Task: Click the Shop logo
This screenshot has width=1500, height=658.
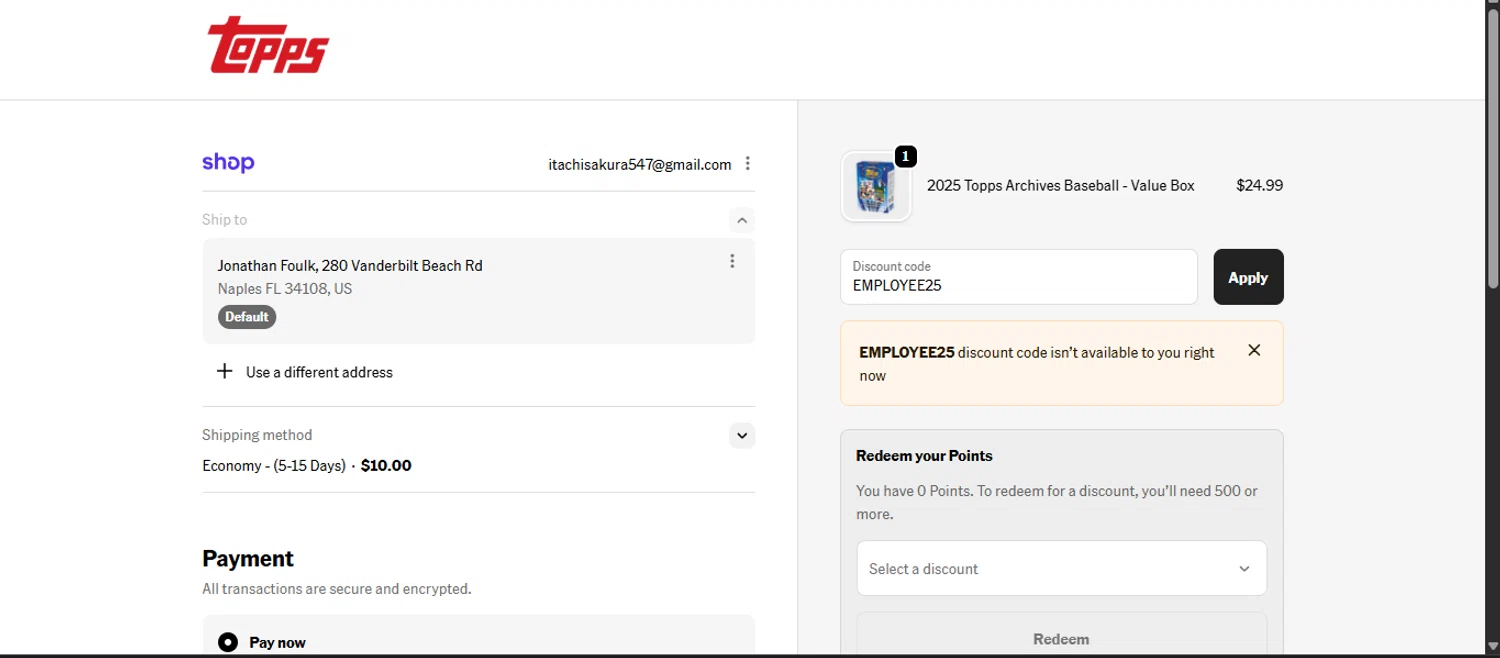Action: (228, 163)
